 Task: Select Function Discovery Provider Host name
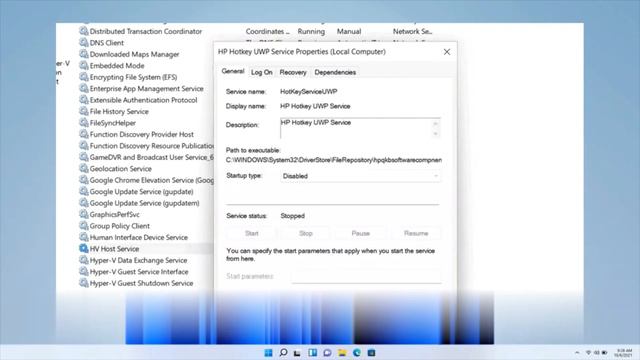pos(142,134)
